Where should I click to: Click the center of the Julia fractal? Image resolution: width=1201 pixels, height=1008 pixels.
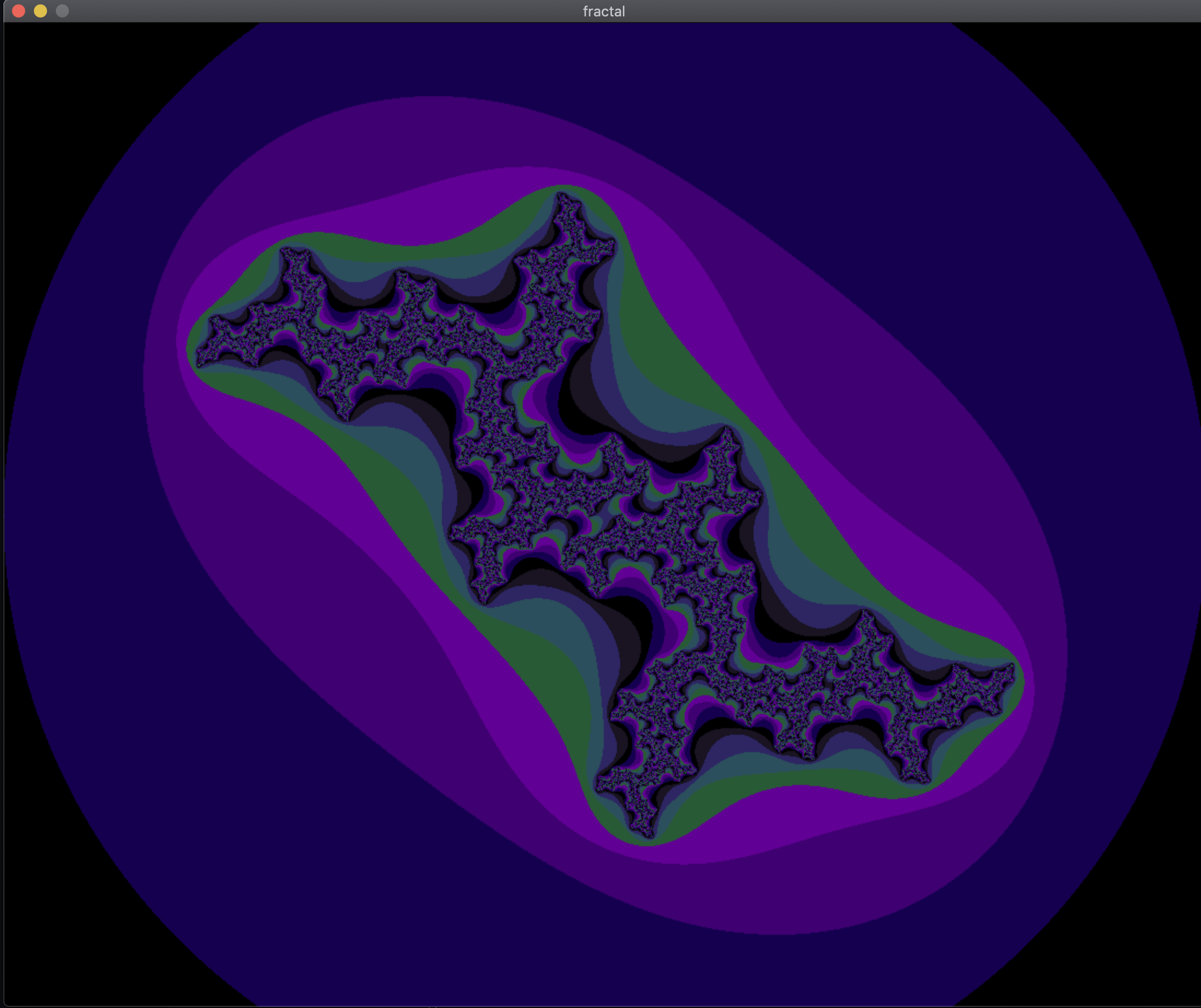pyautogui.click(x=605, y=514)
